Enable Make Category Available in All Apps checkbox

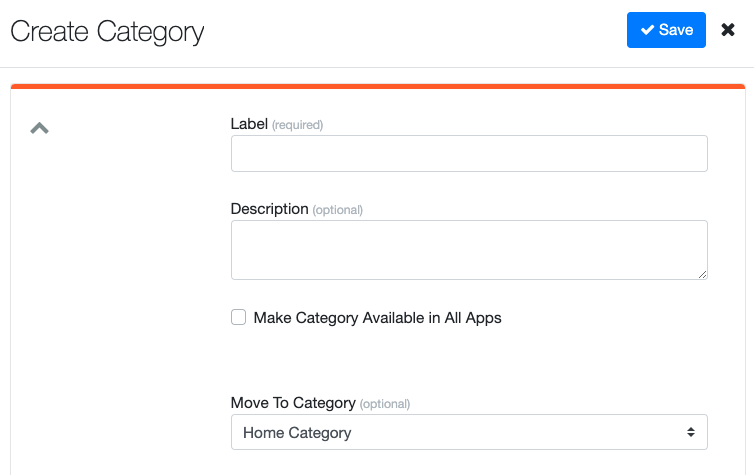pyautogui.click(x=238, y=318)
